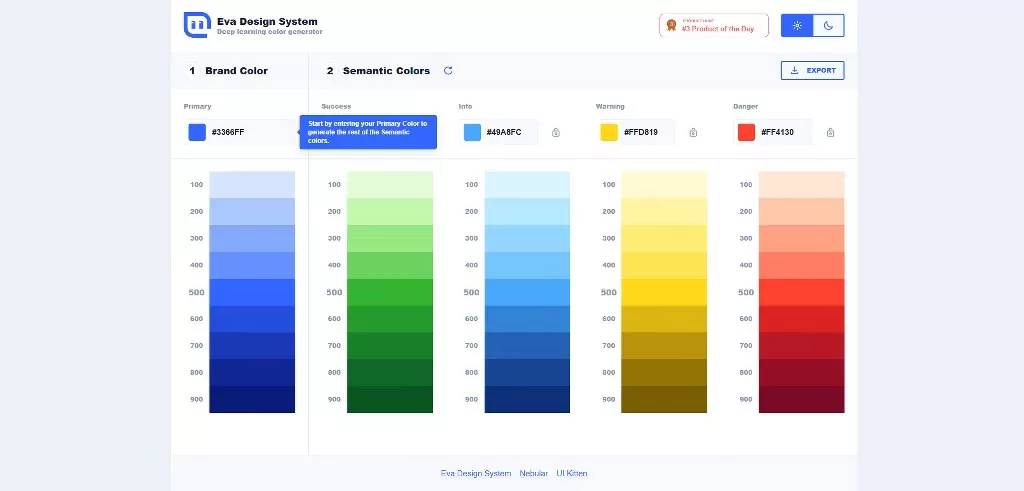Screen dimensions: 1024x491
Task: Select the Brand Color step
Action: point(229,71)
